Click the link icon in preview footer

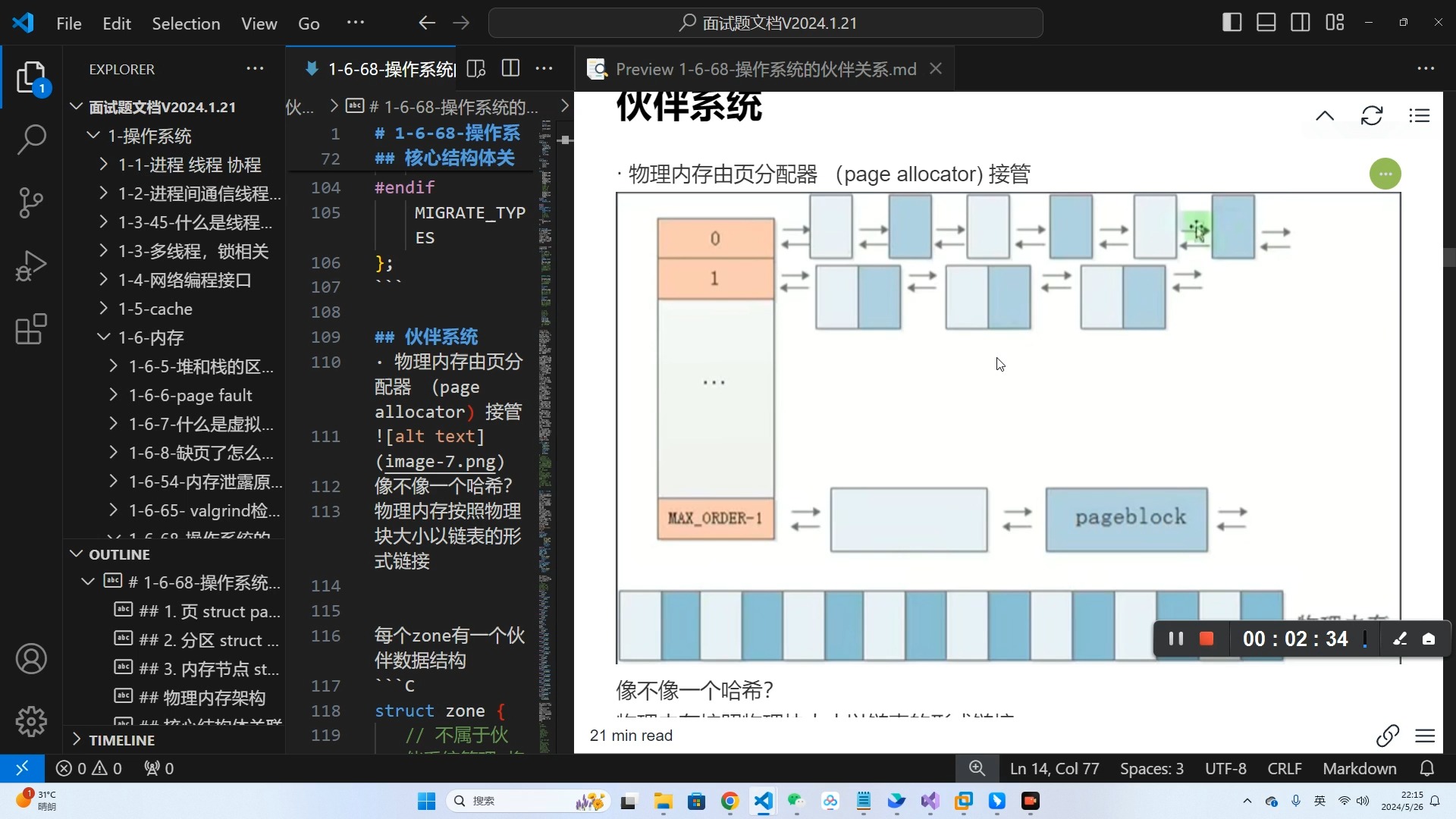click(x=1388, y=736)
